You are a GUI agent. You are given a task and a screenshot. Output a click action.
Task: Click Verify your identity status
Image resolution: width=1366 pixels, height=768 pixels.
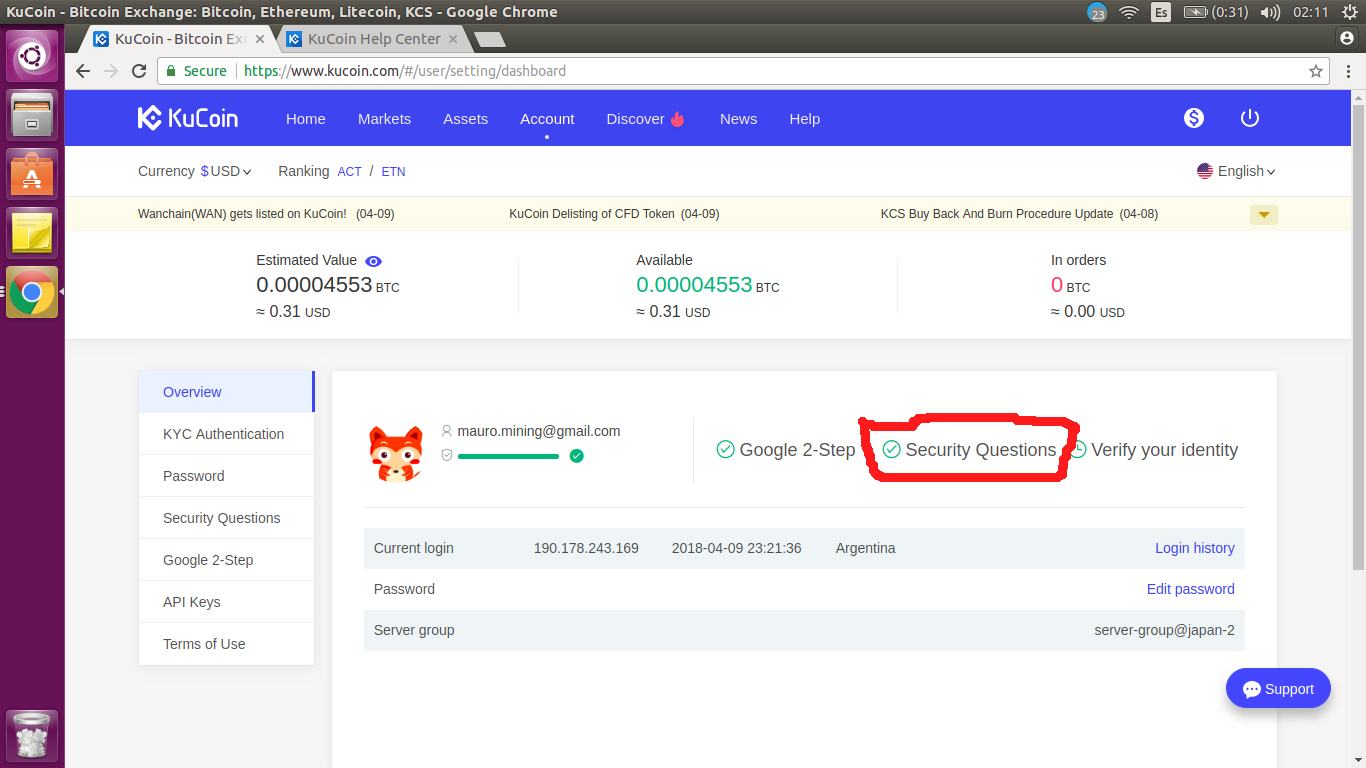coord(1153,450)
